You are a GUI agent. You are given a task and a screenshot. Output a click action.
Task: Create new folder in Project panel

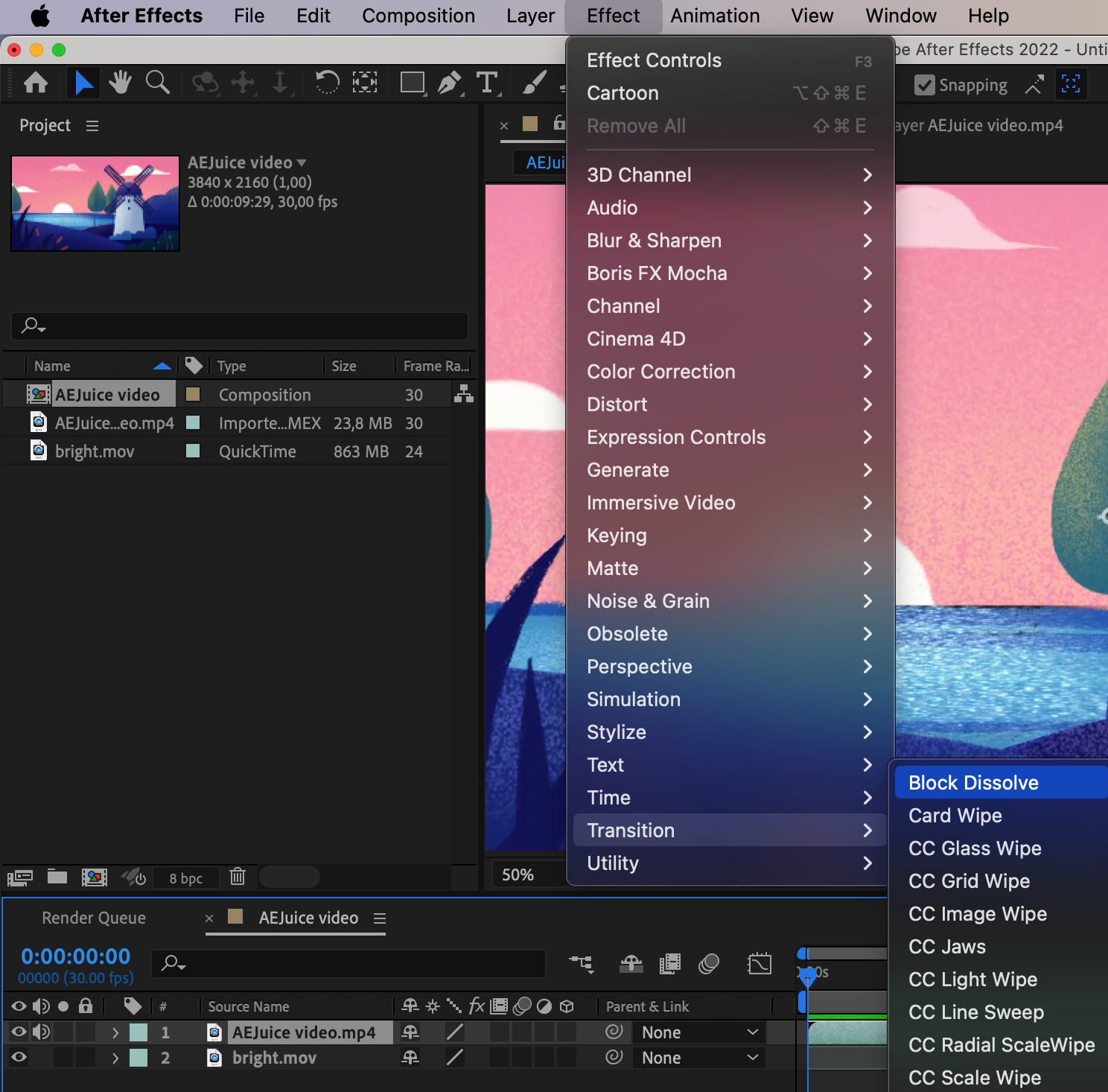57,877
